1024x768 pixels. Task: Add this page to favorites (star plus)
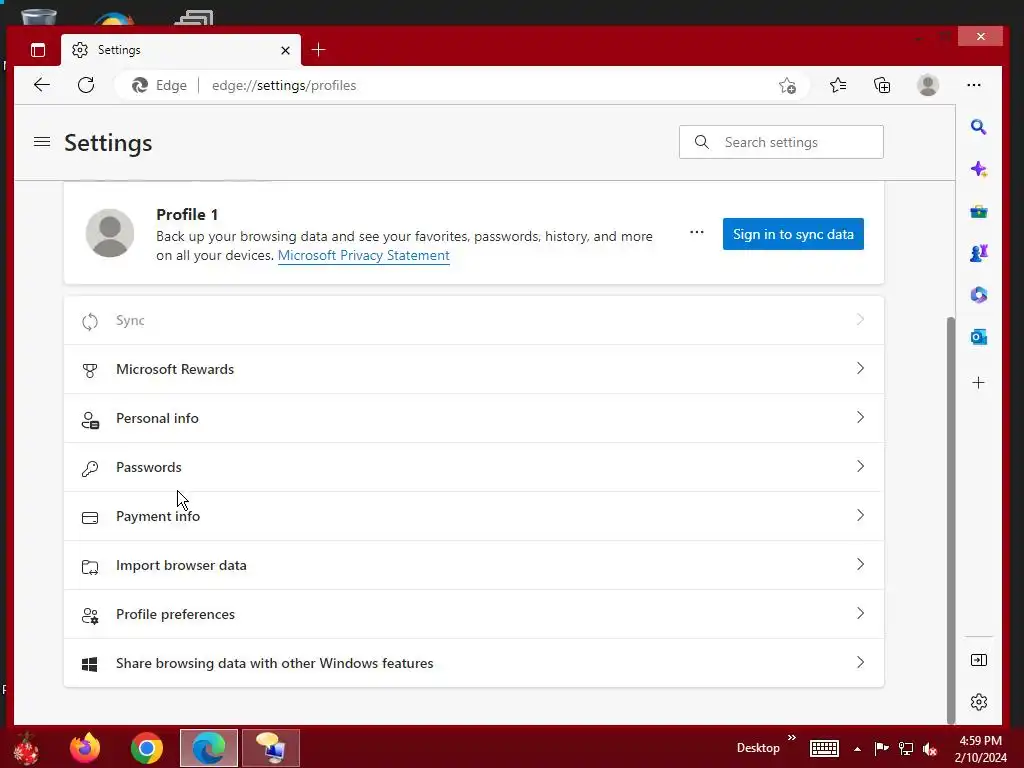click(x=788, y=86)
